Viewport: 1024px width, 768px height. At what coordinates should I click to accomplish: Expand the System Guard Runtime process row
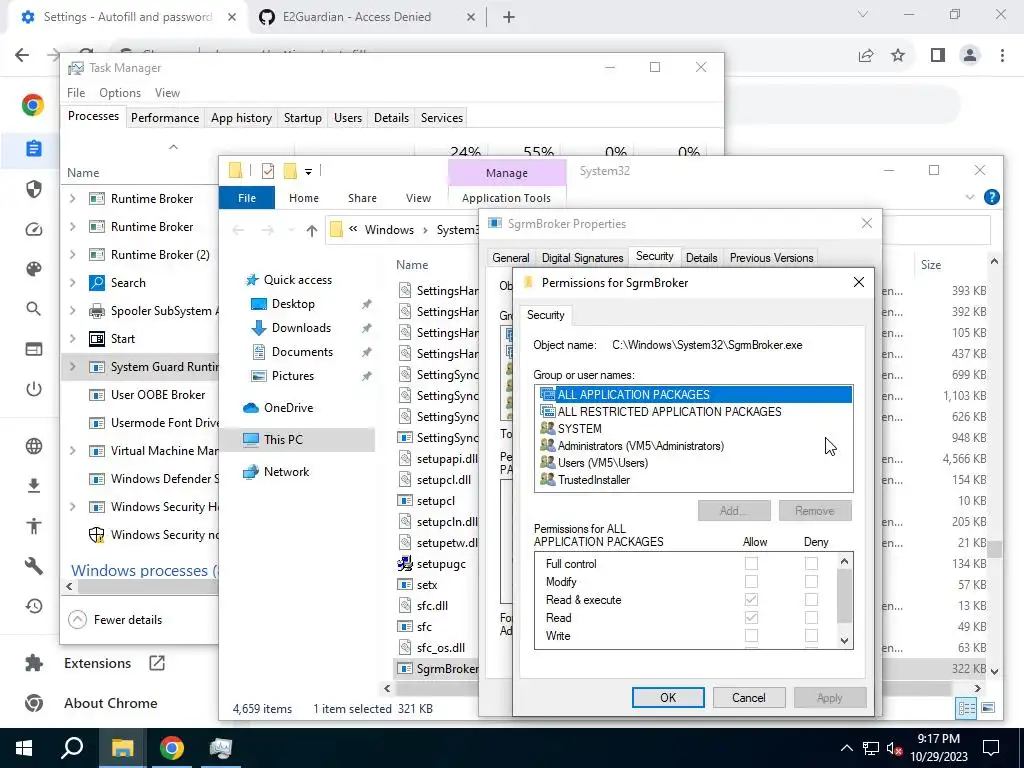click(x=72, y=367)
